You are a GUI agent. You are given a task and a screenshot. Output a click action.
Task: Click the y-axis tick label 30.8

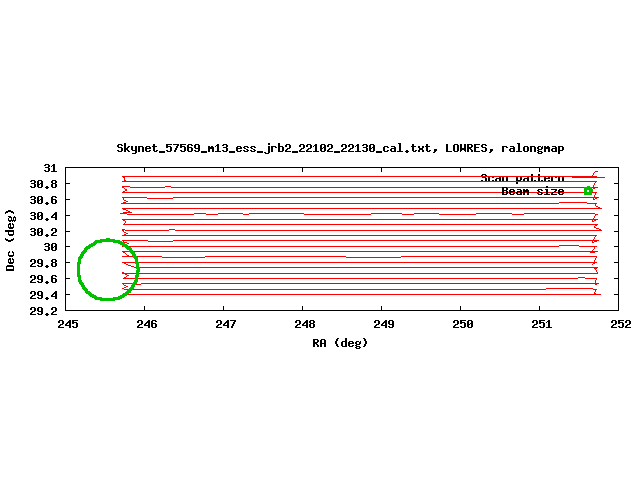44,184
